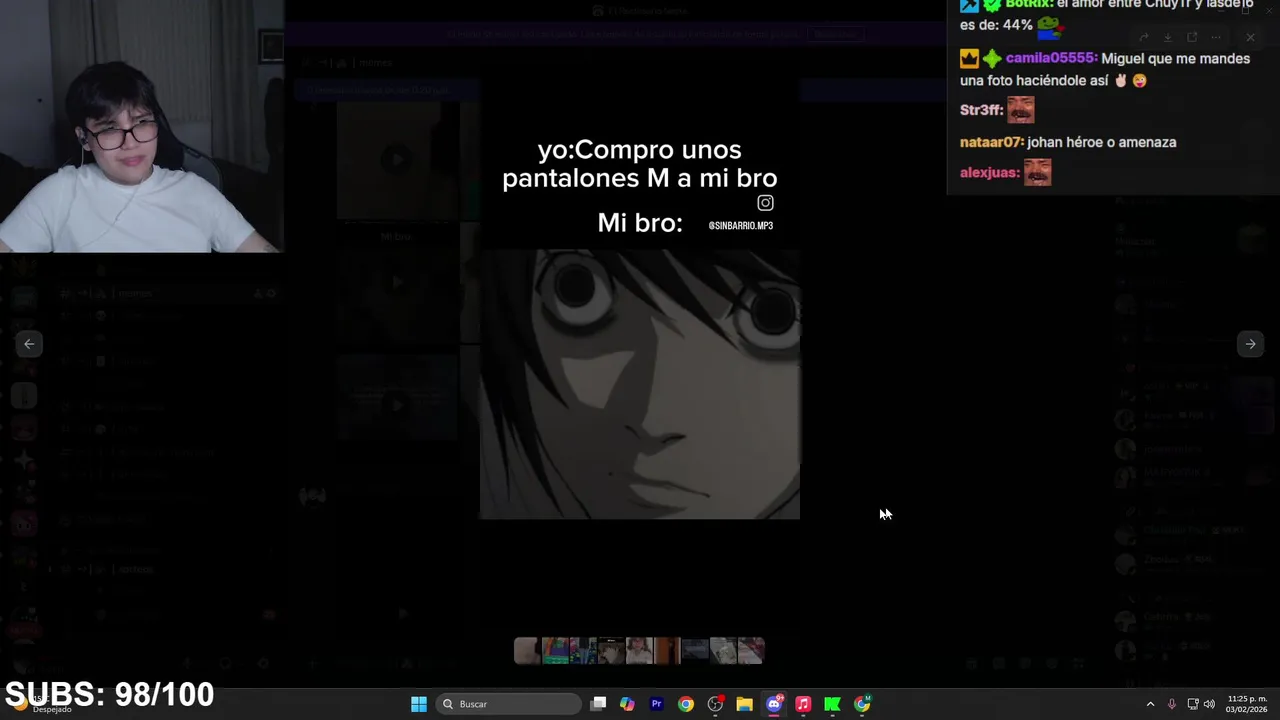The width and height of the screenshot is (1280, 720).
Task: Select the eighth thumbnail in the carousel
Action: 722,651
